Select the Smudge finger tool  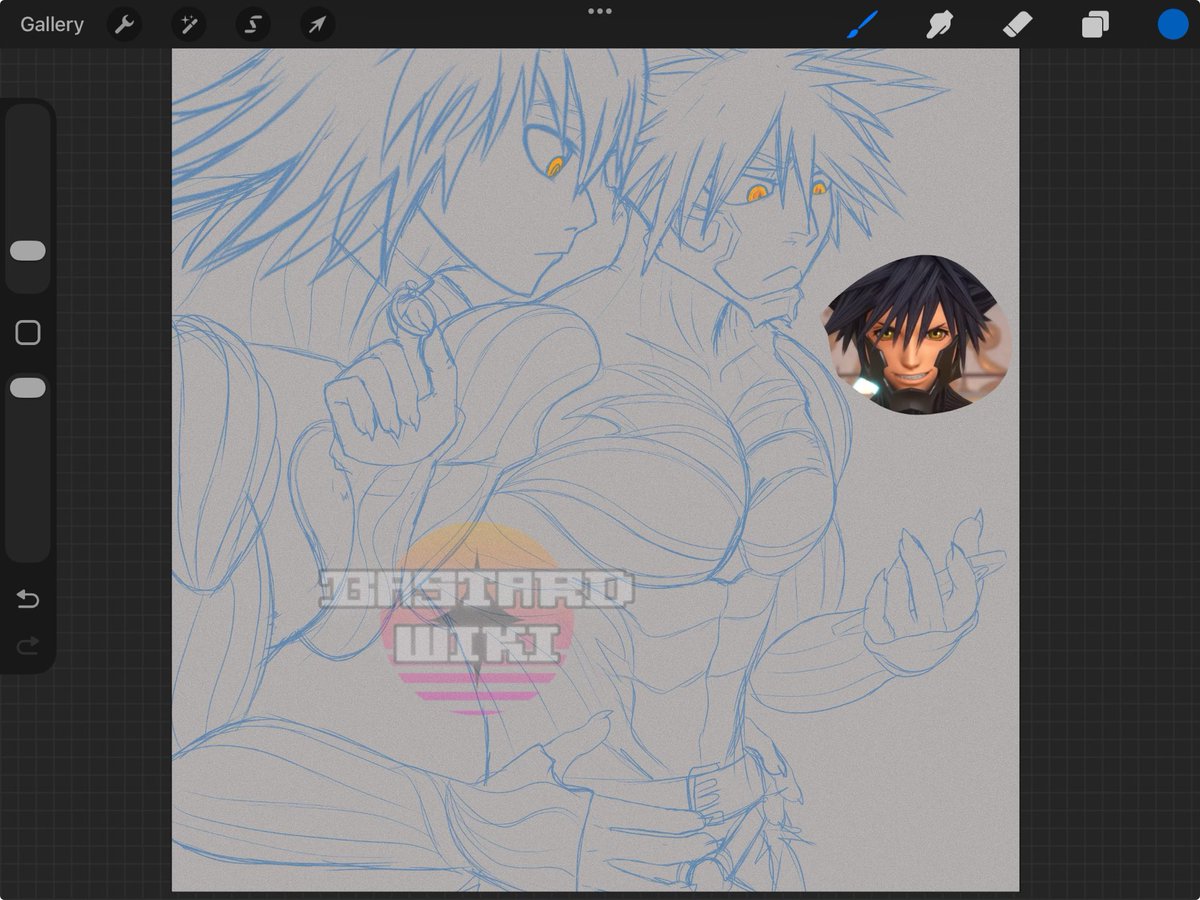pyautogui.click(x=939, y=25)
